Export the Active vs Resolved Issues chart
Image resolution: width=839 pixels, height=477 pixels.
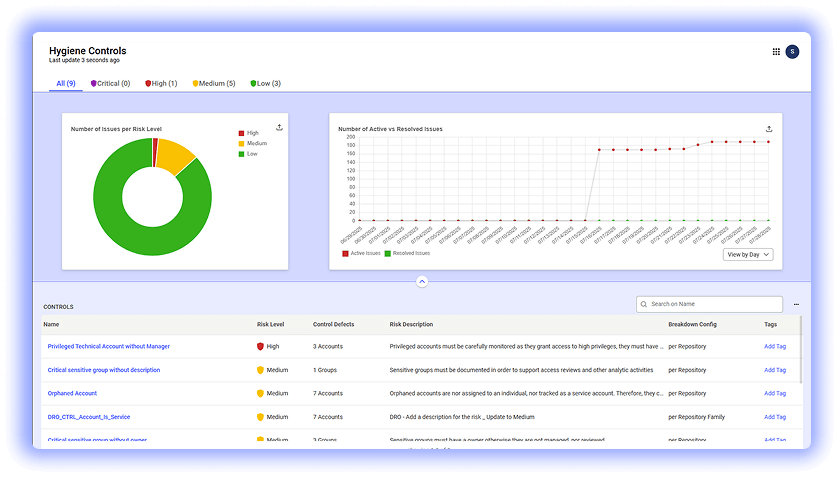tap(769, 128)
